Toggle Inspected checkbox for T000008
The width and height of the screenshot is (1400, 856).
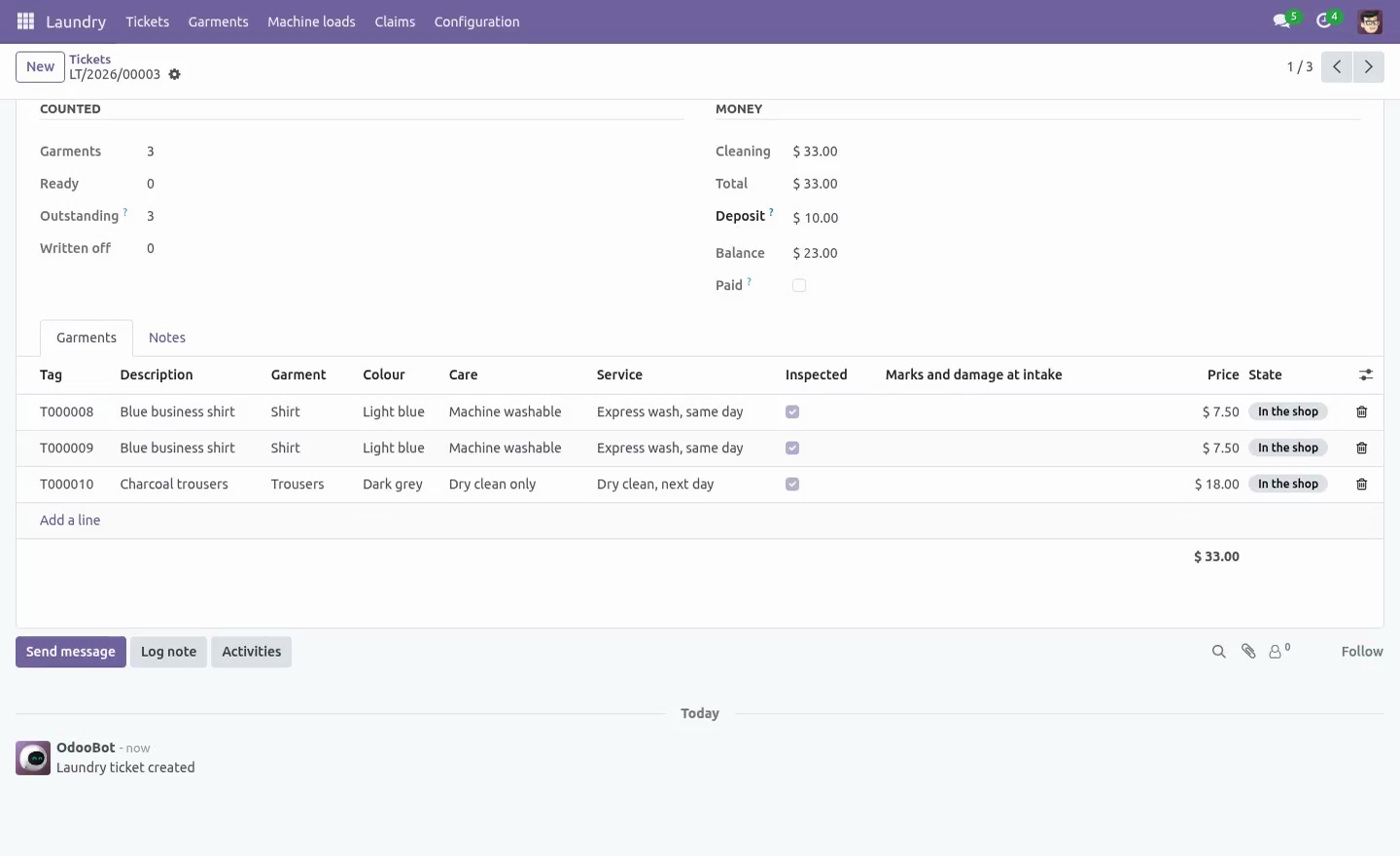[792, 412]
